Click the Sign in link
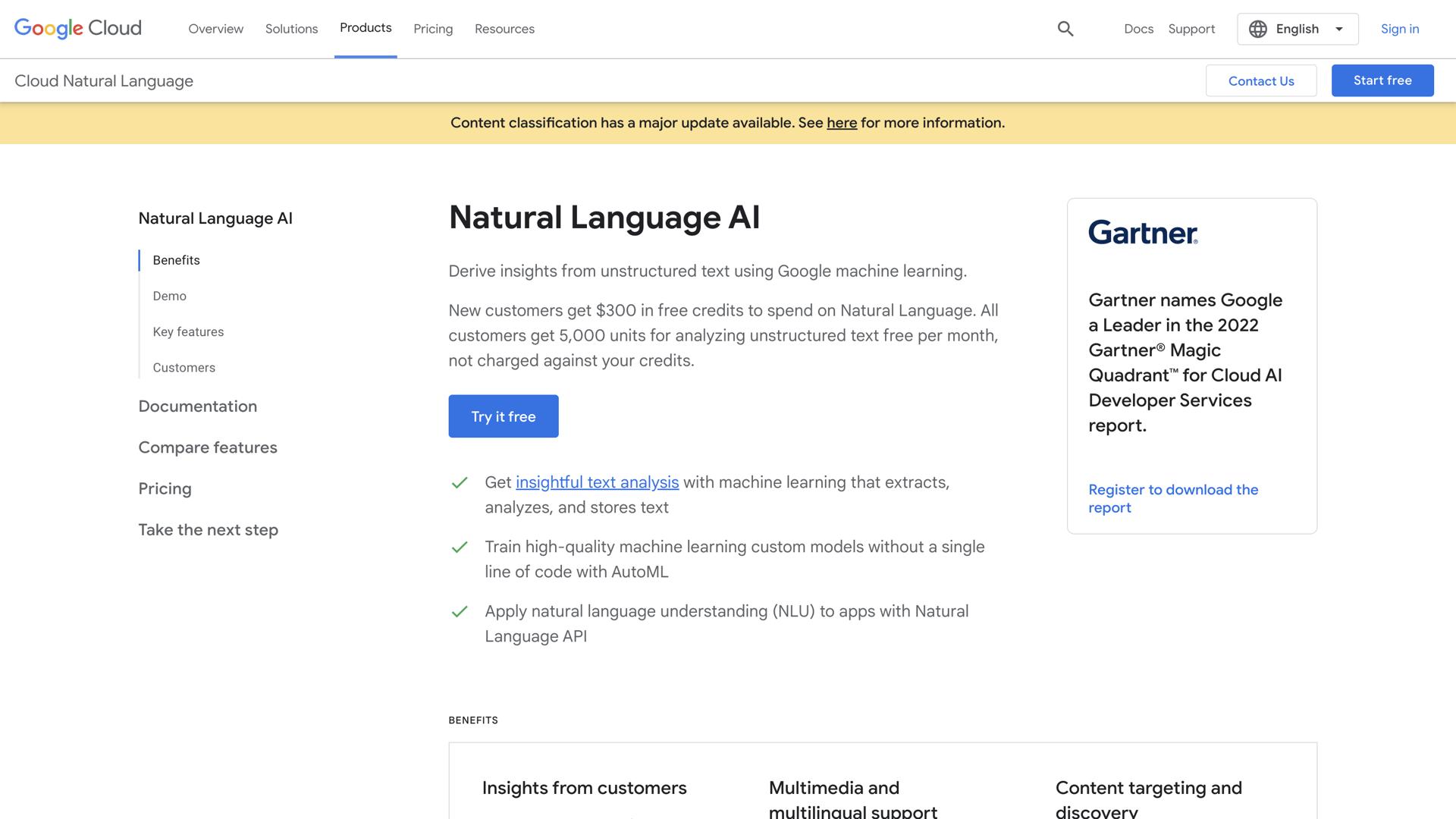Image resolution: width=1456 pixels, height=819 pixels. click(1399, 29)
